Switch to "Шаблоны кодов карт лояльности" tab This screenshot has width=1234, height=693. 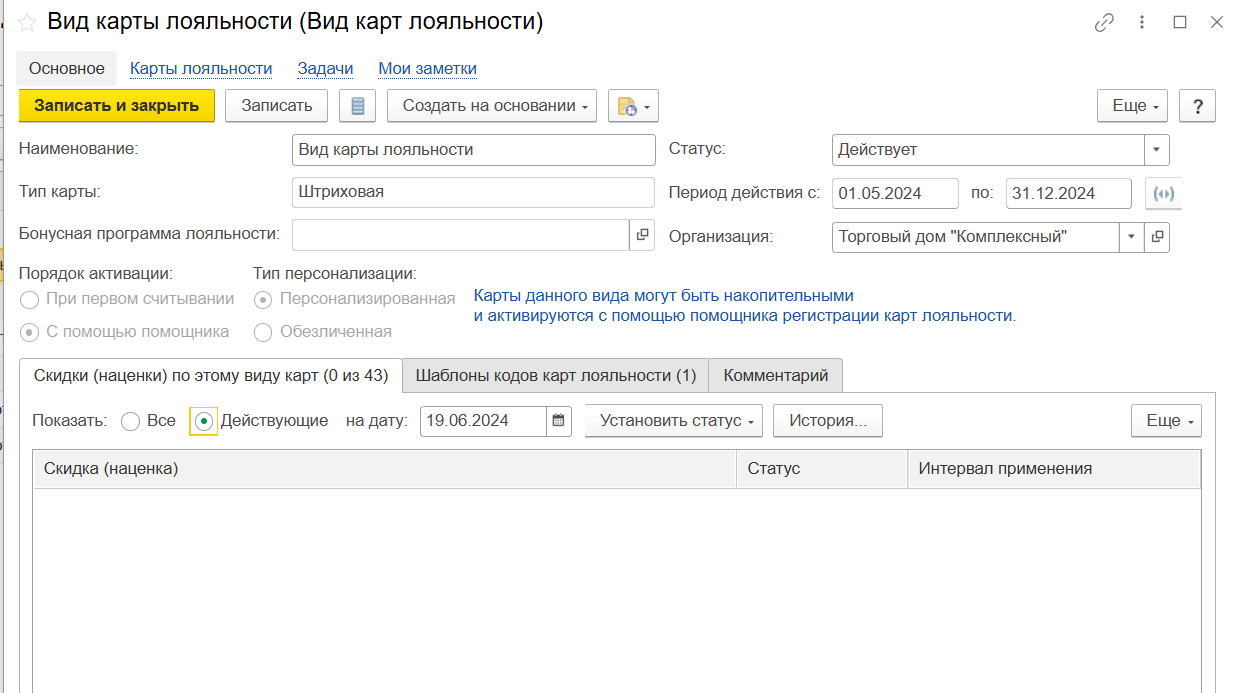coord(555,376)
